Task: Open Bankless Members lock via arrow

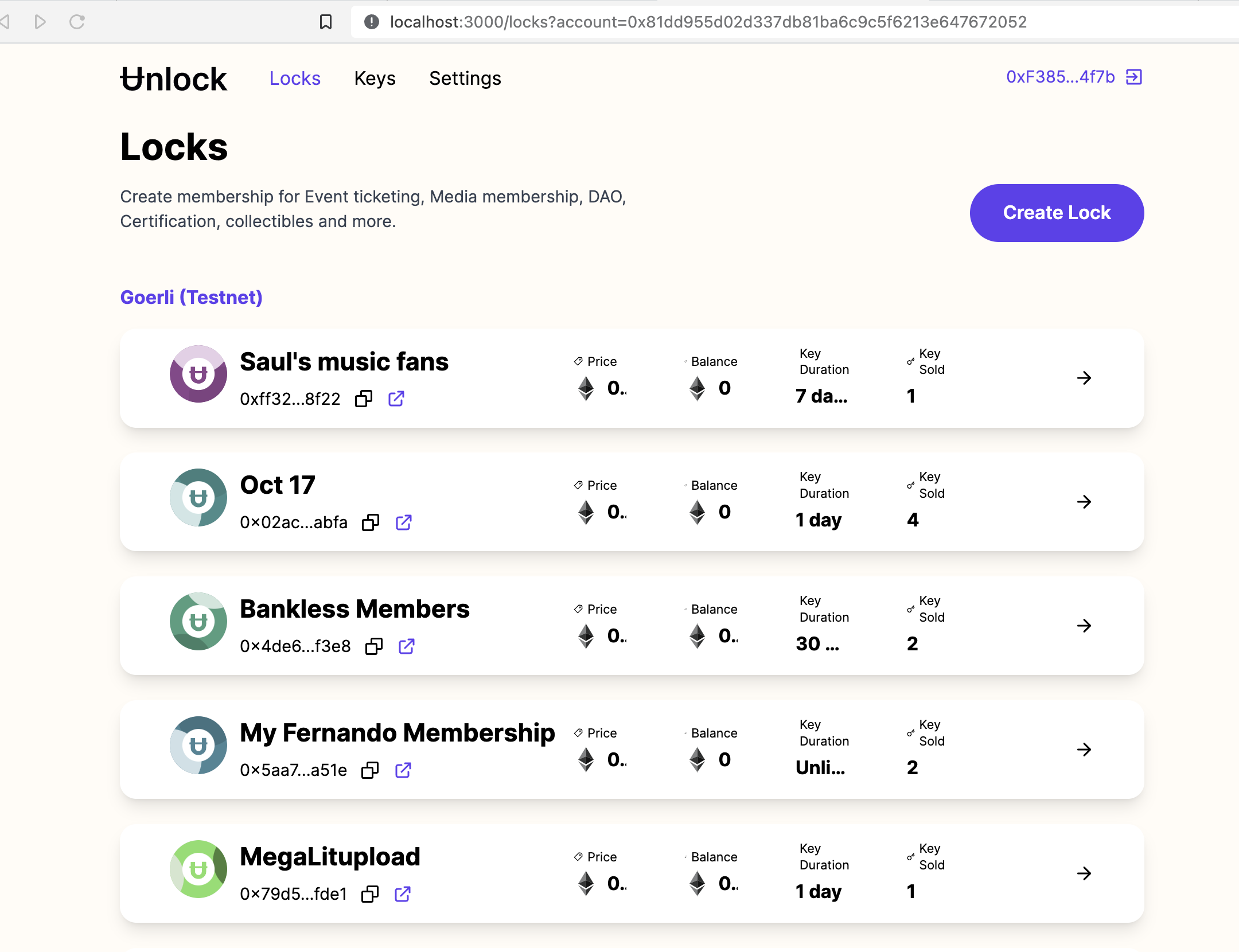Action: click(1084, 626)
